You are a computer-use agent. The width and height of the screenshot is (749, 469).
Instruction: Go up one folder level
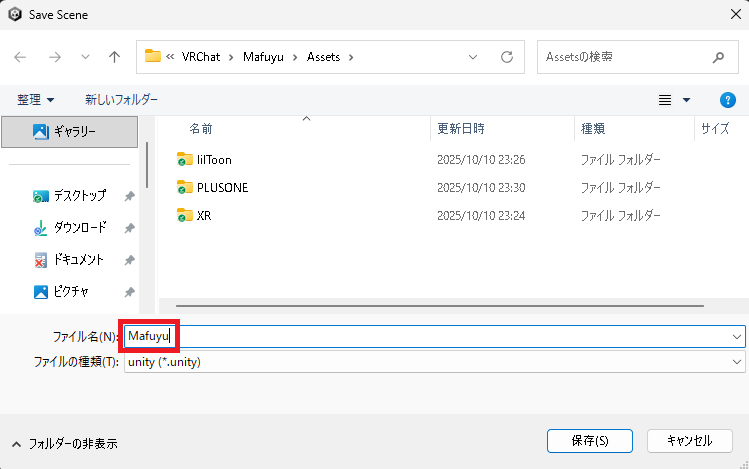[x=114, y=57]
